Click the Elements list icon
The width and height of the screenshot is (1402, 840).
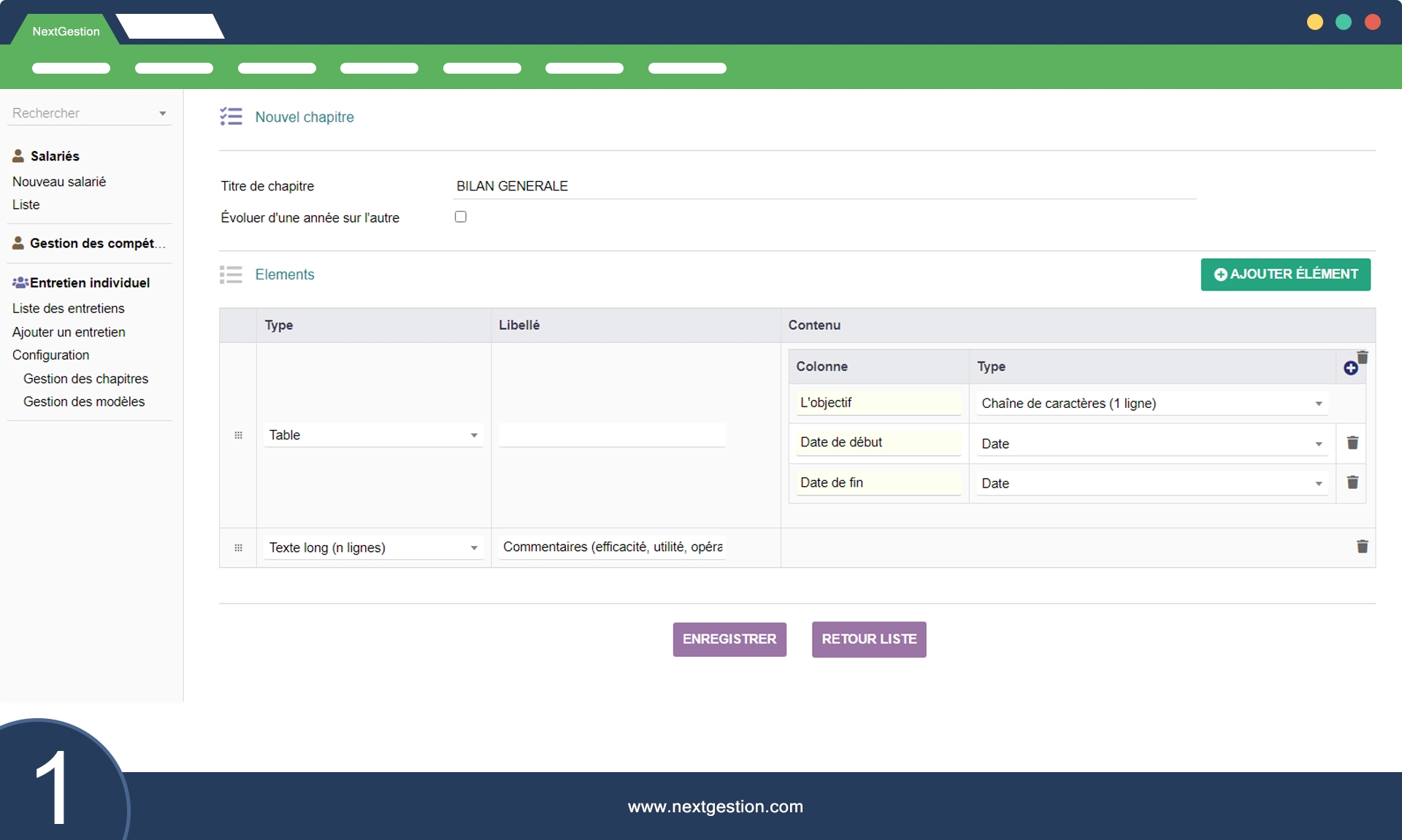tap(231, 274)
